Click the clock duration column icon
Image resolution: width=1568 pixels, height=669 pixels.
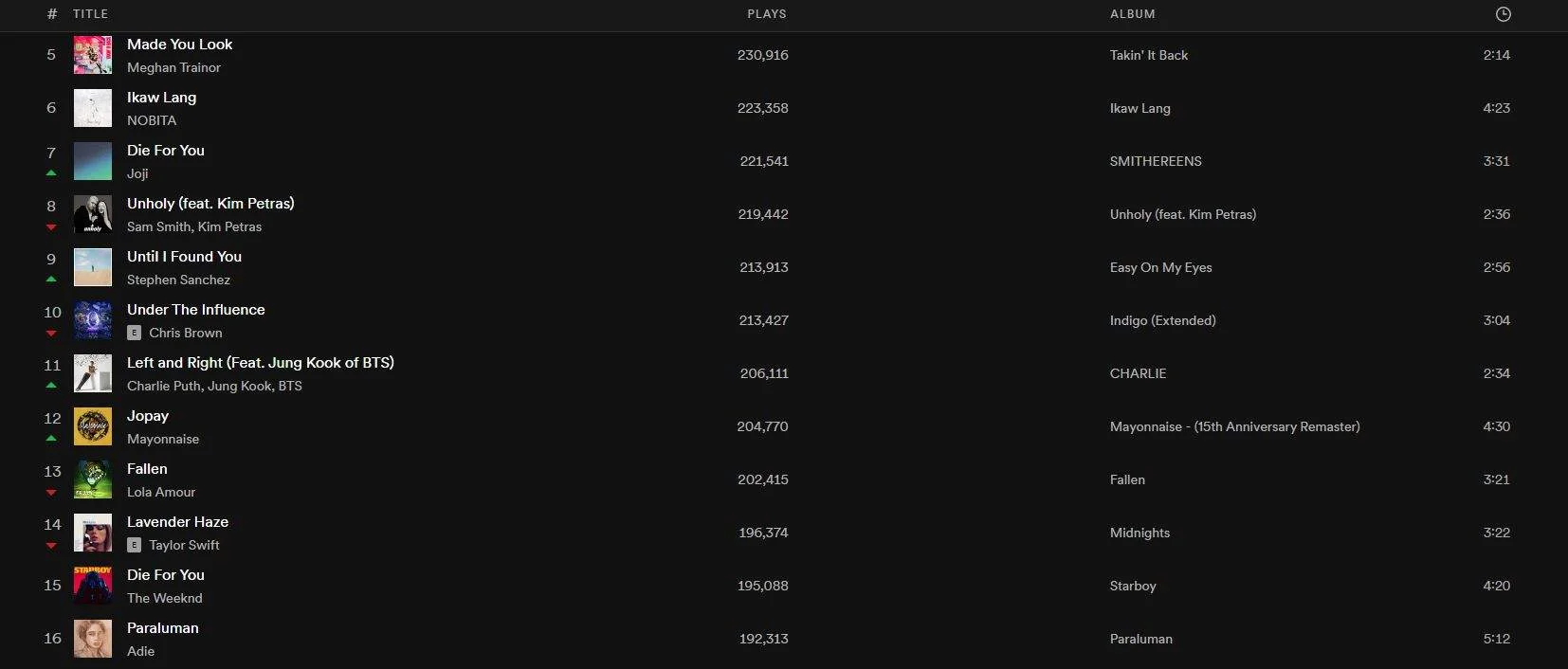tap(1503, 14)
